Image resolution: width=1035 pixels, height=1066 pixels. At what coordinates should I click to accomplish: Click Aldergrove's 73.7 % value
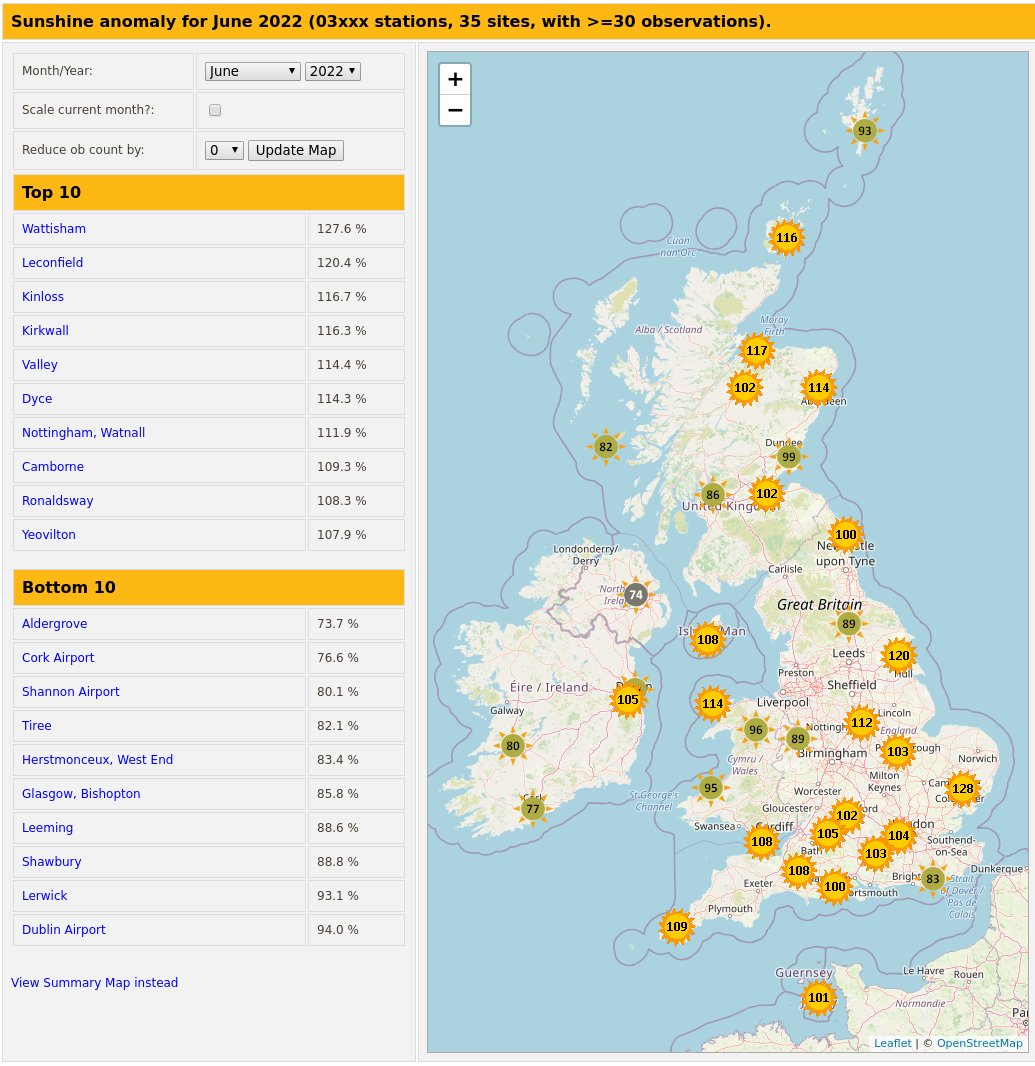pyautogui.click(x=337, y=623)
